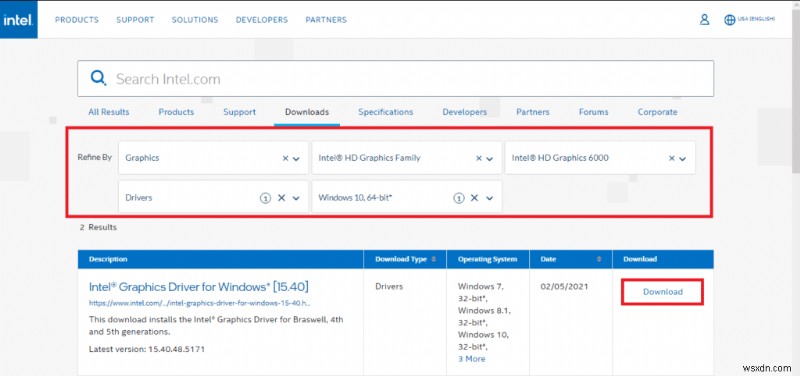Select the Downloads tab

point(307,112)
